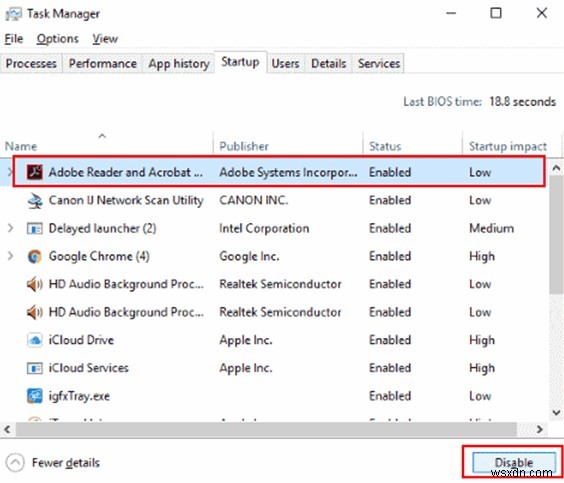The image size is (564, 483).
Task: Switch to the App history tab
Action: [x=179, y=64]
